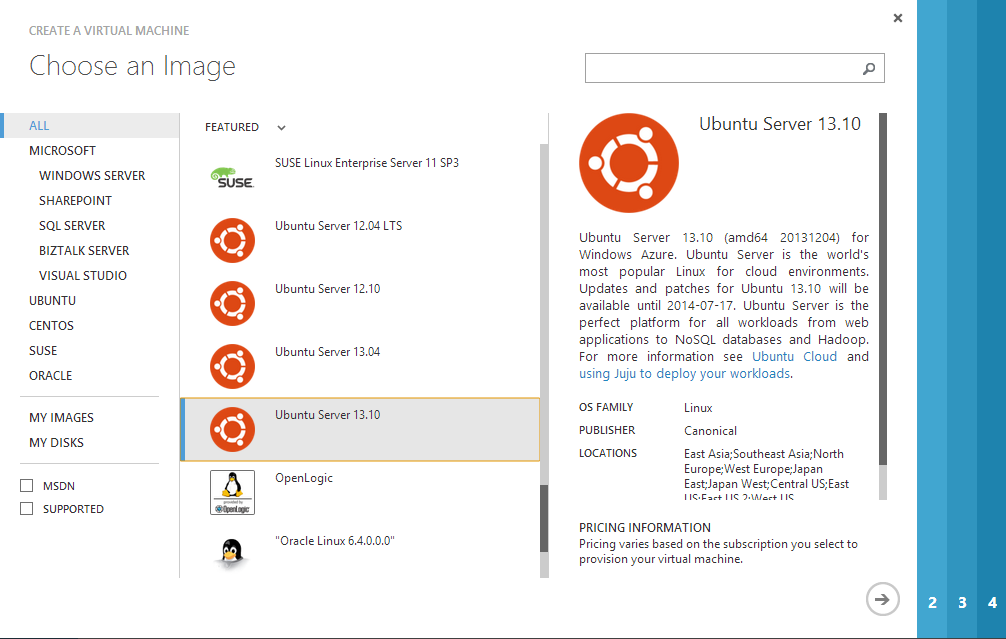Viewport: 1006px width, 639px height.
Task: Click the Ubuntu Server 13.04 logo icon
Action: [x=232, y=366]
